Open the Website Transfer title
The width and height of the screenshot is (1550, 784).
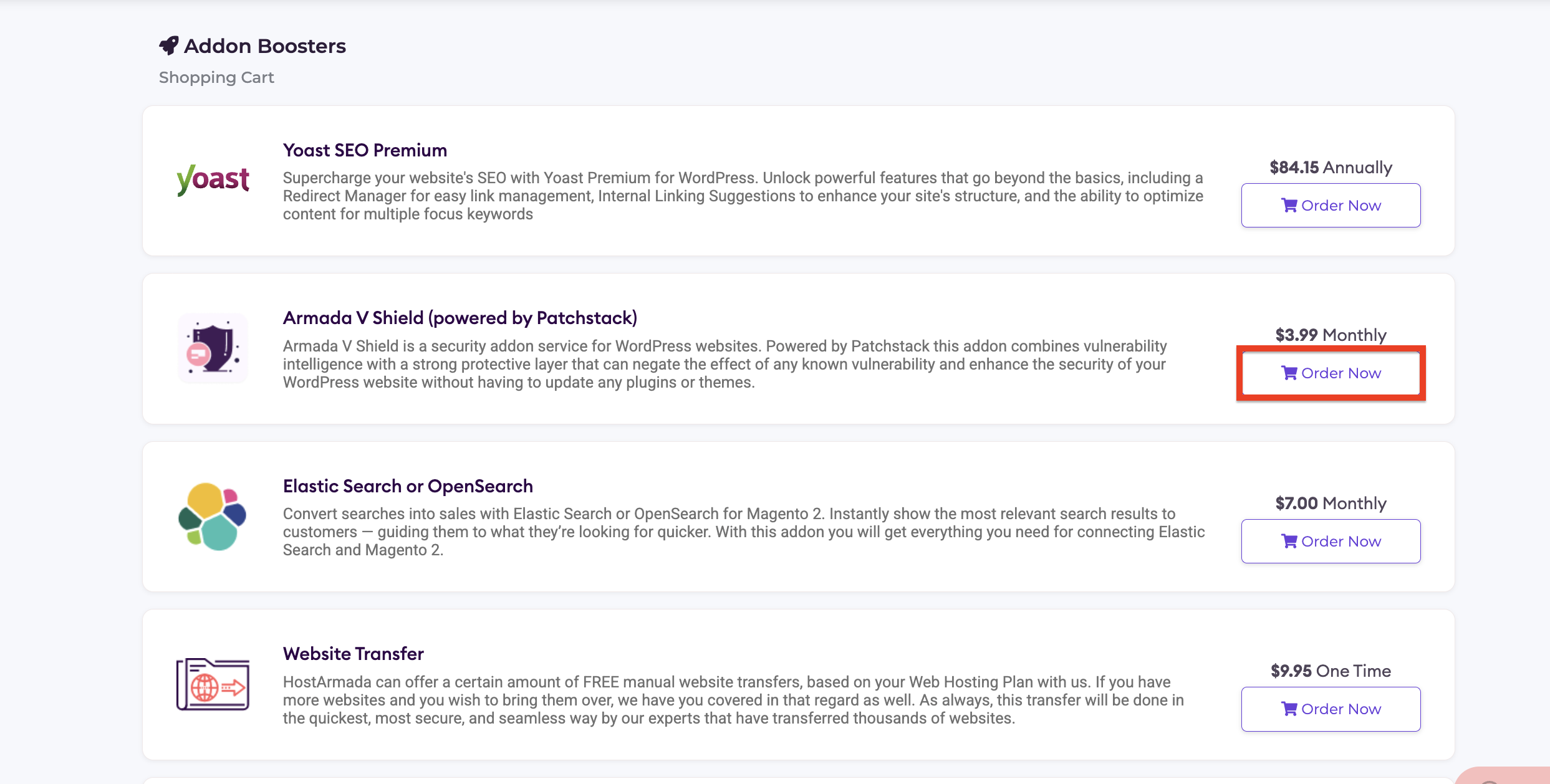pyautogui.click(x=354, y=654)
